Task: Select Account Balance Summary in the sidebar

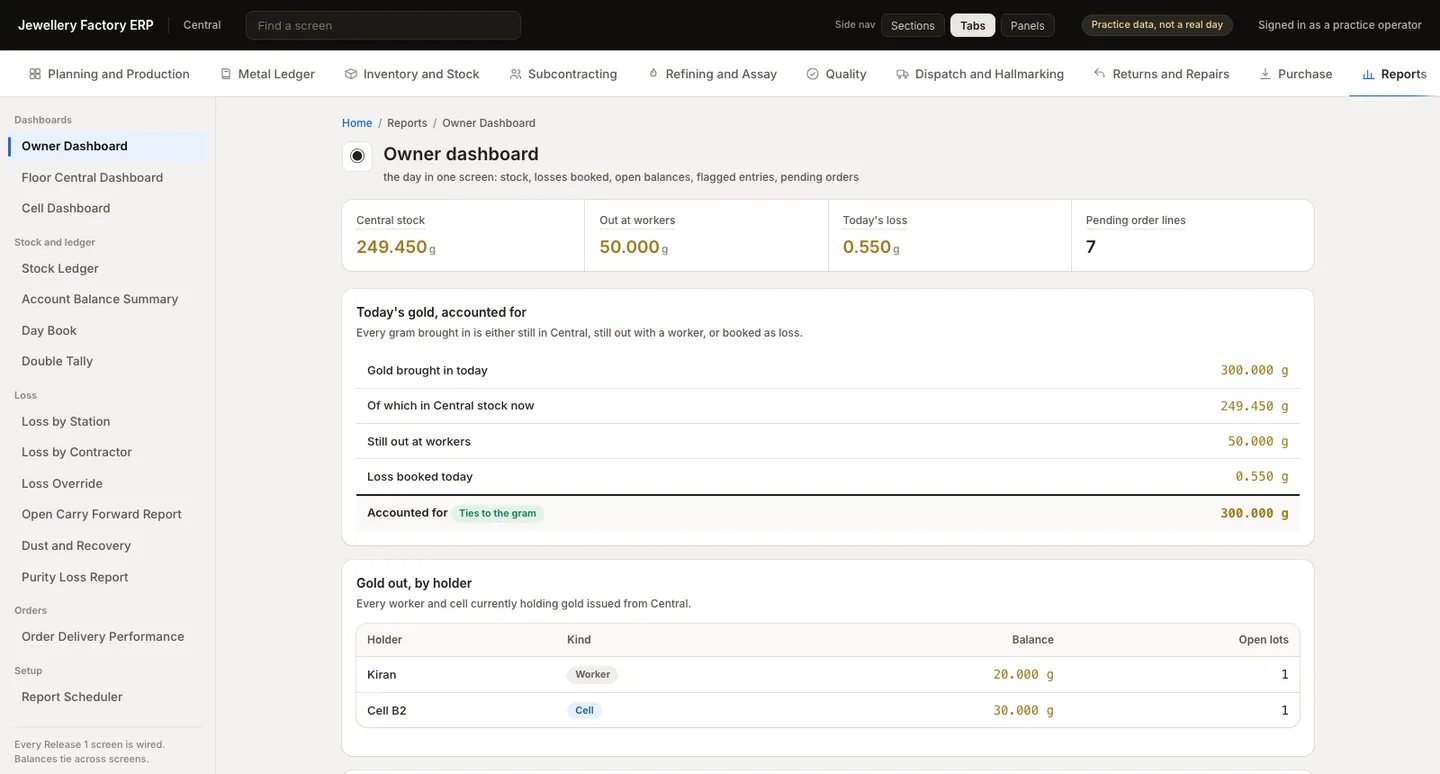Action: [x=108, y=299]
